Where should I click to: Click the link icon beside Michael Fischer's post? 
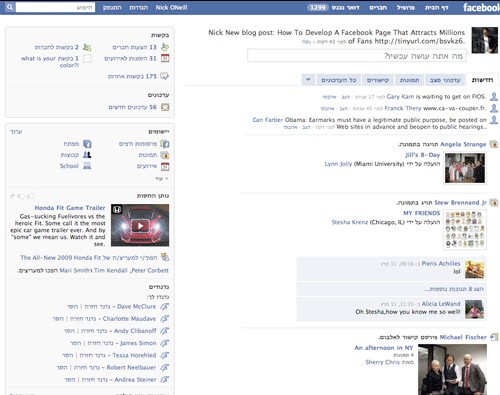point(494,337)
